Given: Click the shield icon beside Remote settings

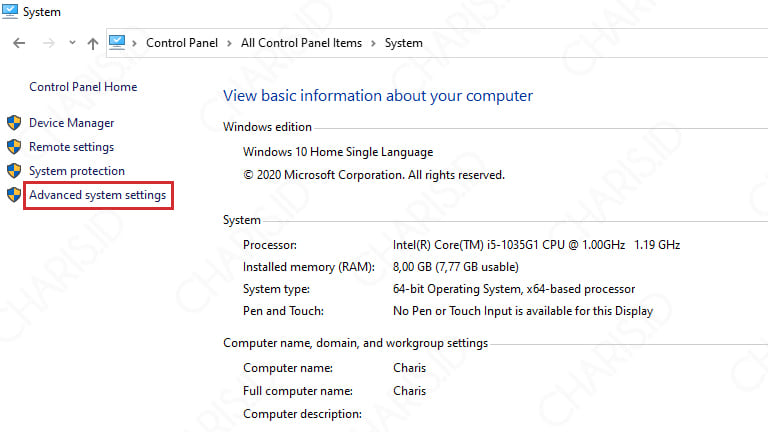Looking at the screenshot, I should pos(14,146).
